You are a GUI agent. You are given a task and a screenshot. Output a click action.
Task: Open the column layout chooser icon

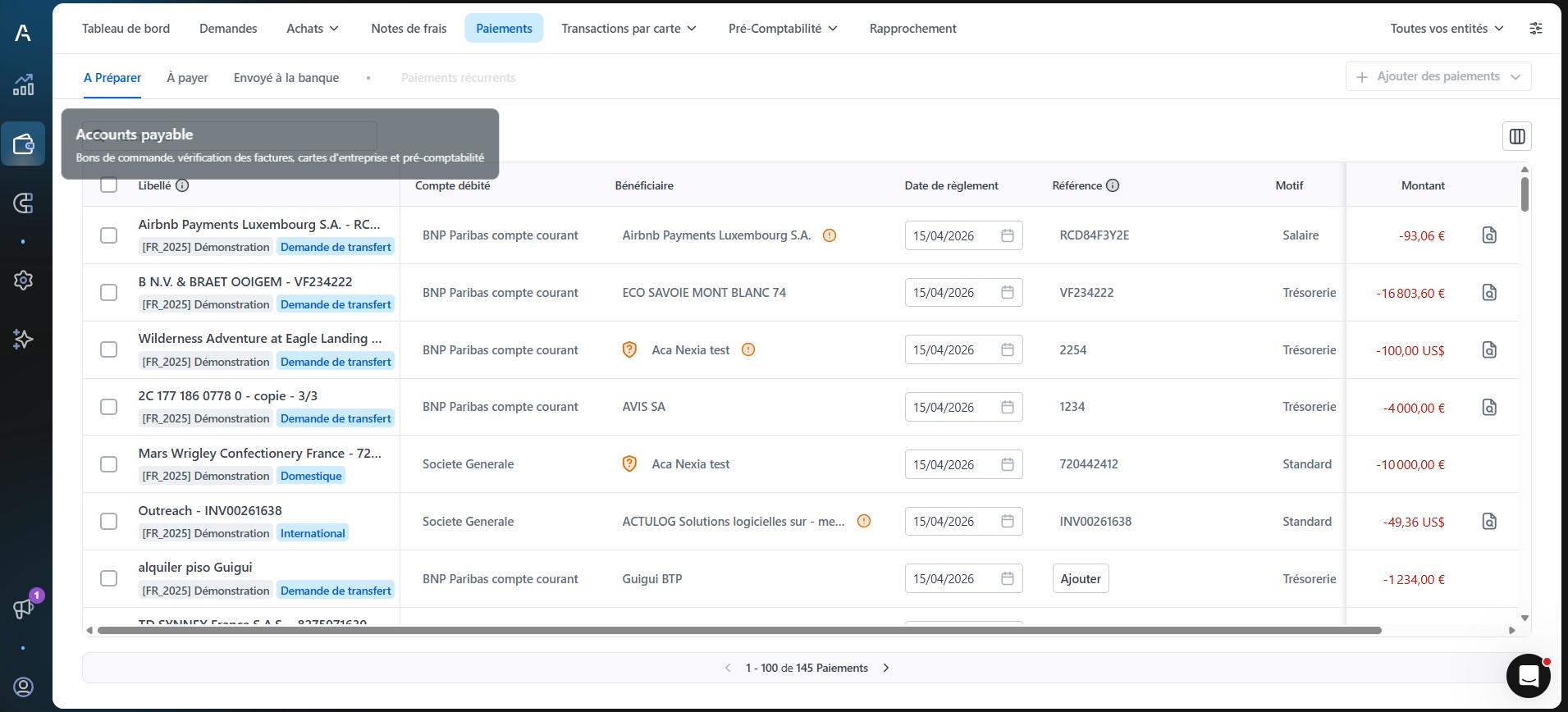(x=1517, y=136)
